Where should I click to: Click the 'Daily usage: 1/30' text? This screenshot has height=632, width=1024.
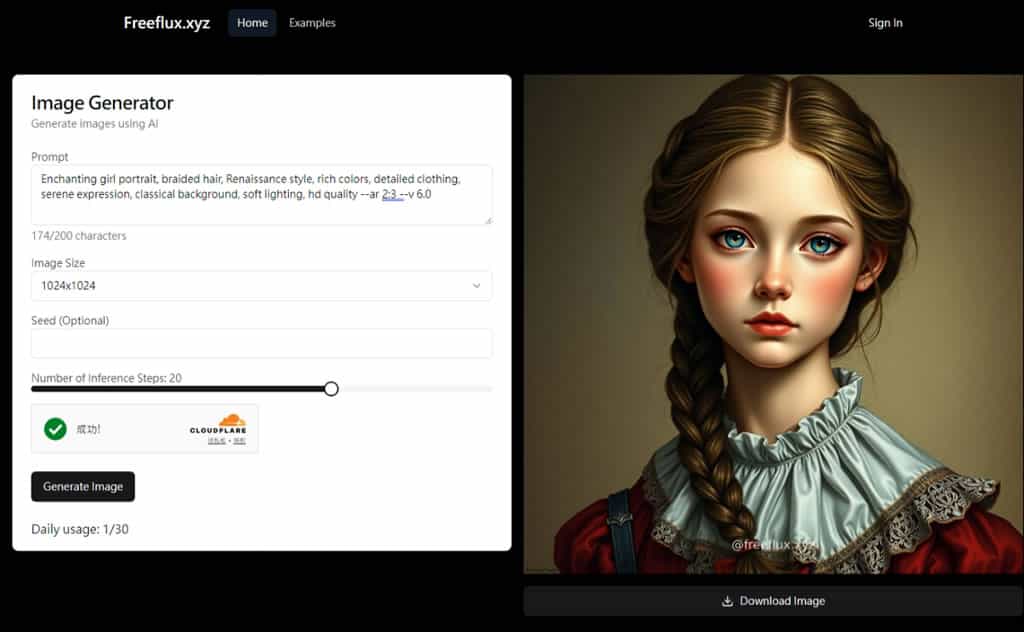point(80,529)
